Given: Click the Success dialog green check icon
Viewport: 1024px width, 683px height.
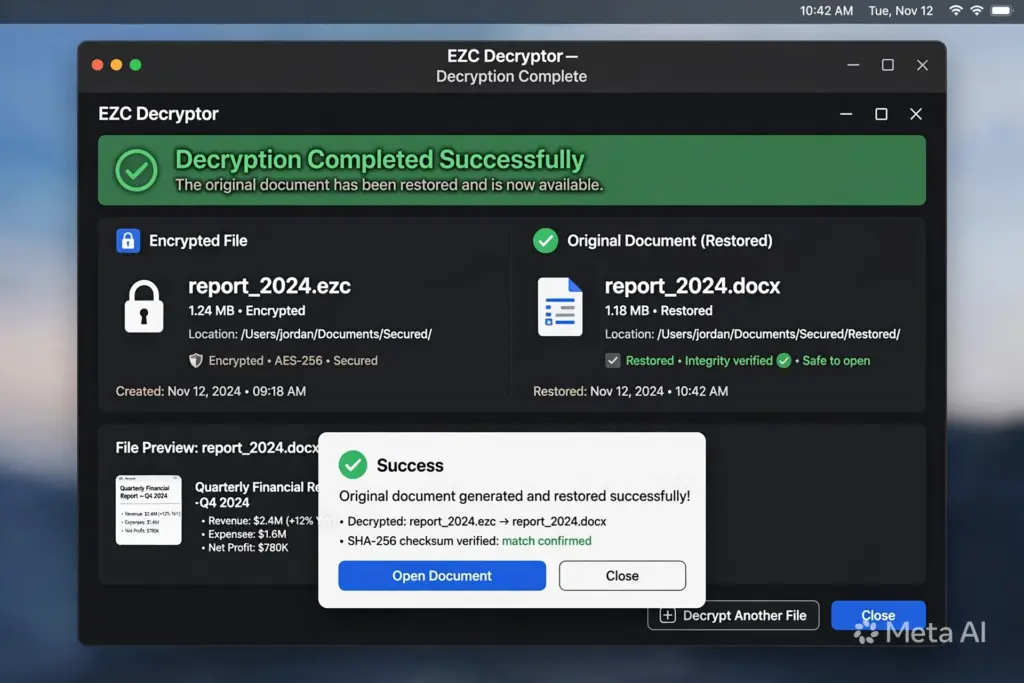Looking at the screenshot, I should pyautogui.click(x=353, y=465).
